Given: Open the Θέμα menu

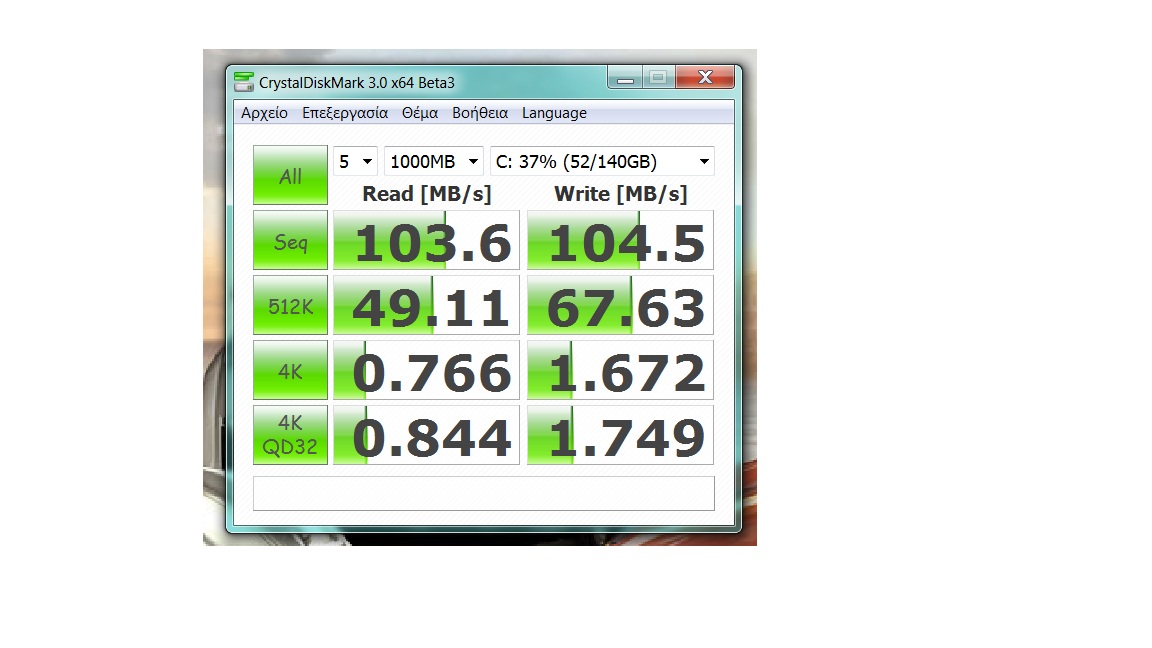Looking at the screenshot, I should tap(420, 113).
